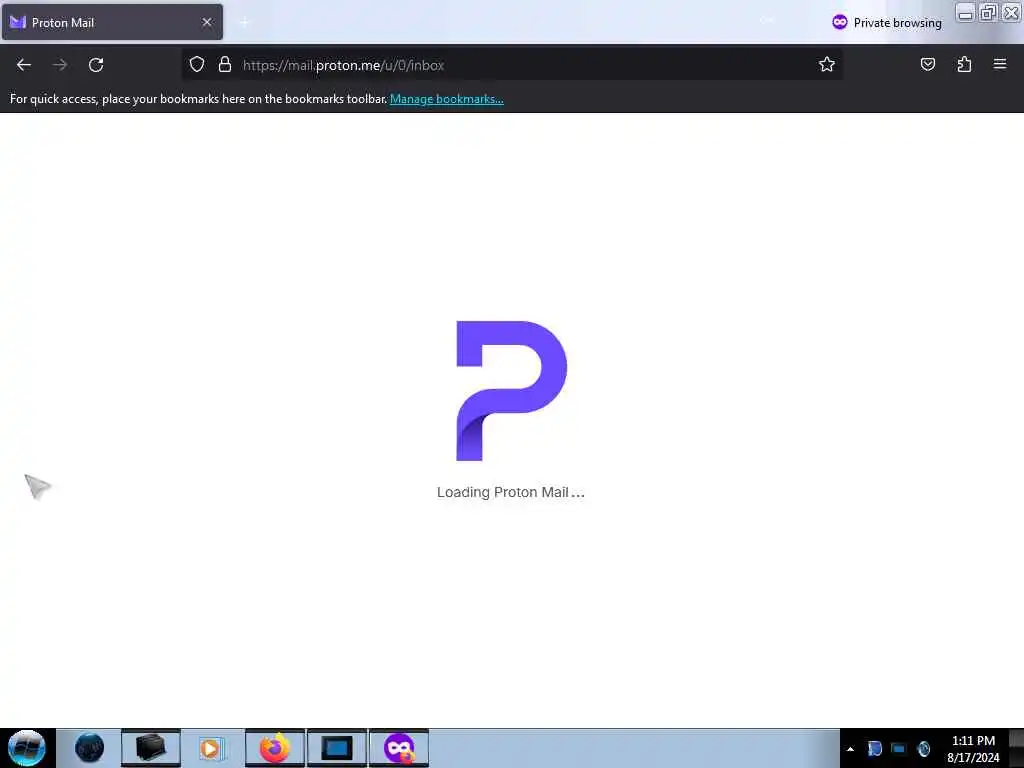Switch to the Firefox taskbar icon
Image resolution: width=1024 pixels, height=768 pixels.
click(x=275, y=748)
